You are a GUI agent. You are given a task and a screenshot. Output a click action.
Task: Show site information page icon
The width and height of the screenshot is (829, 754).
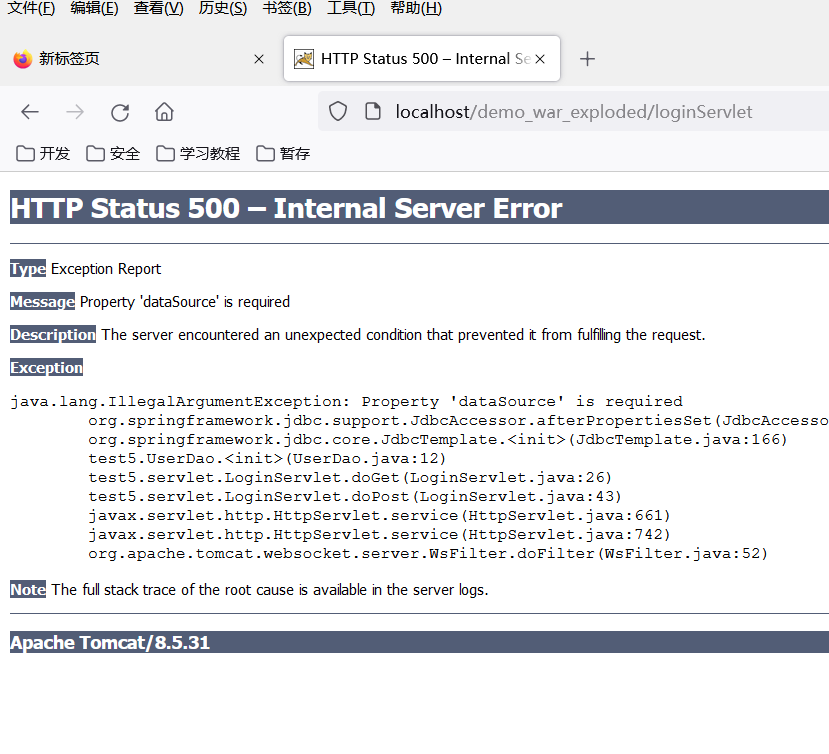373,112
